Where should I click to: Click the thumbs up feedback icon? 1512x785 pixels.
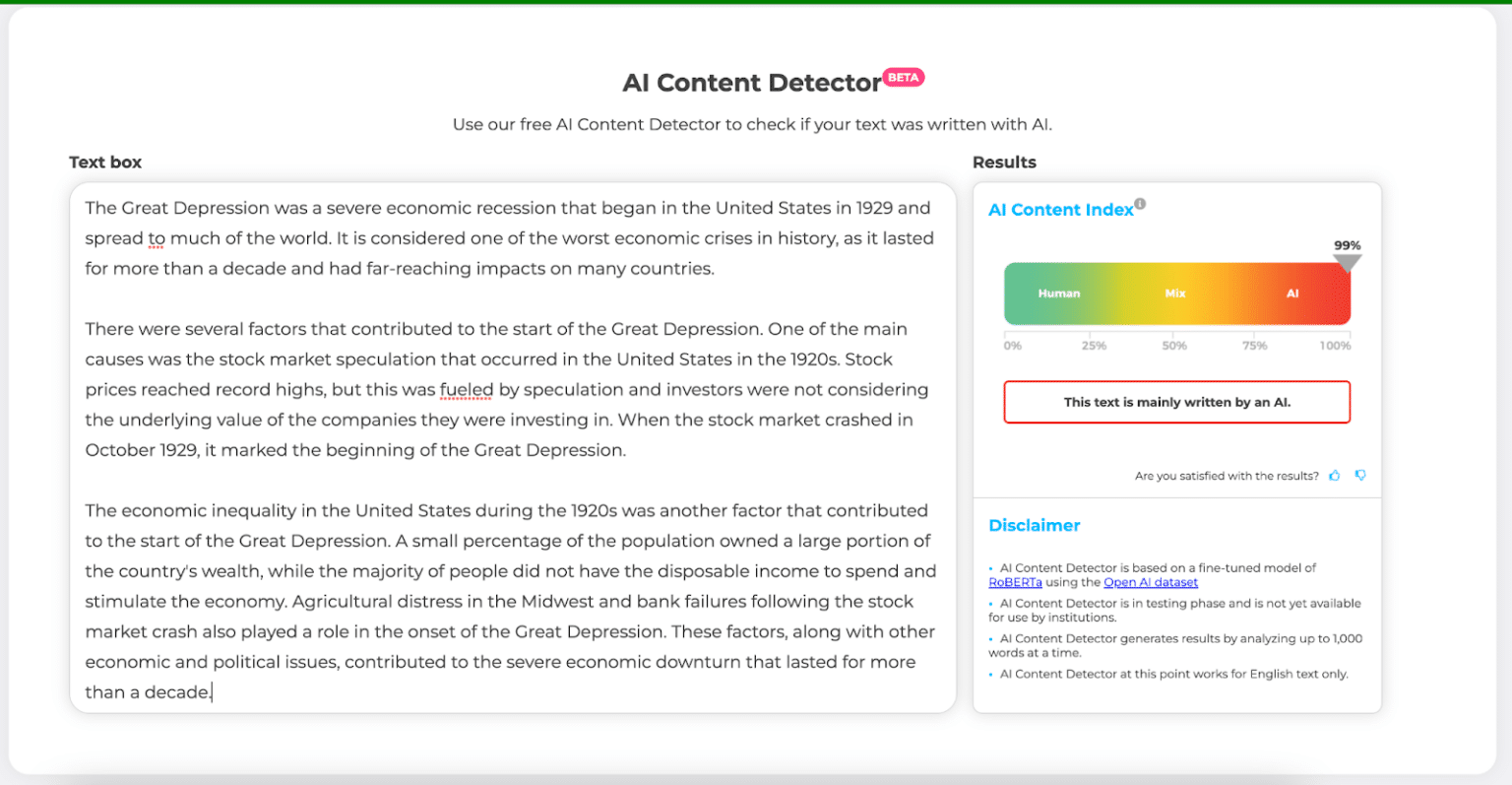click(1335, 476)
